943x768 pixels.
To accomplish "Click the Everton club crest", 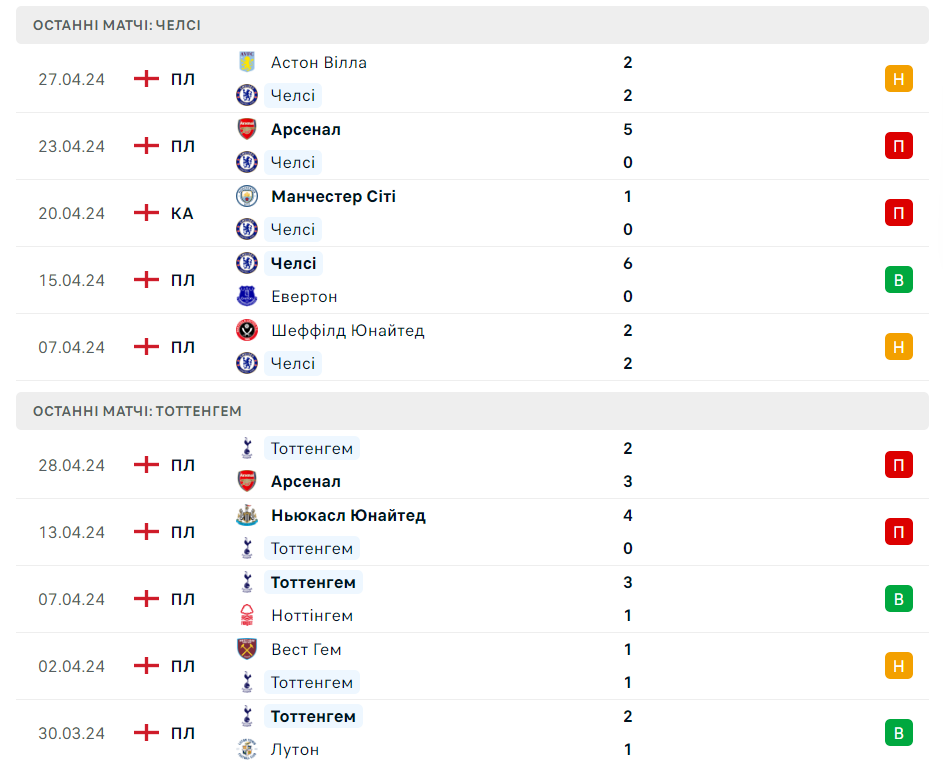I will click(x=247, y=296).
